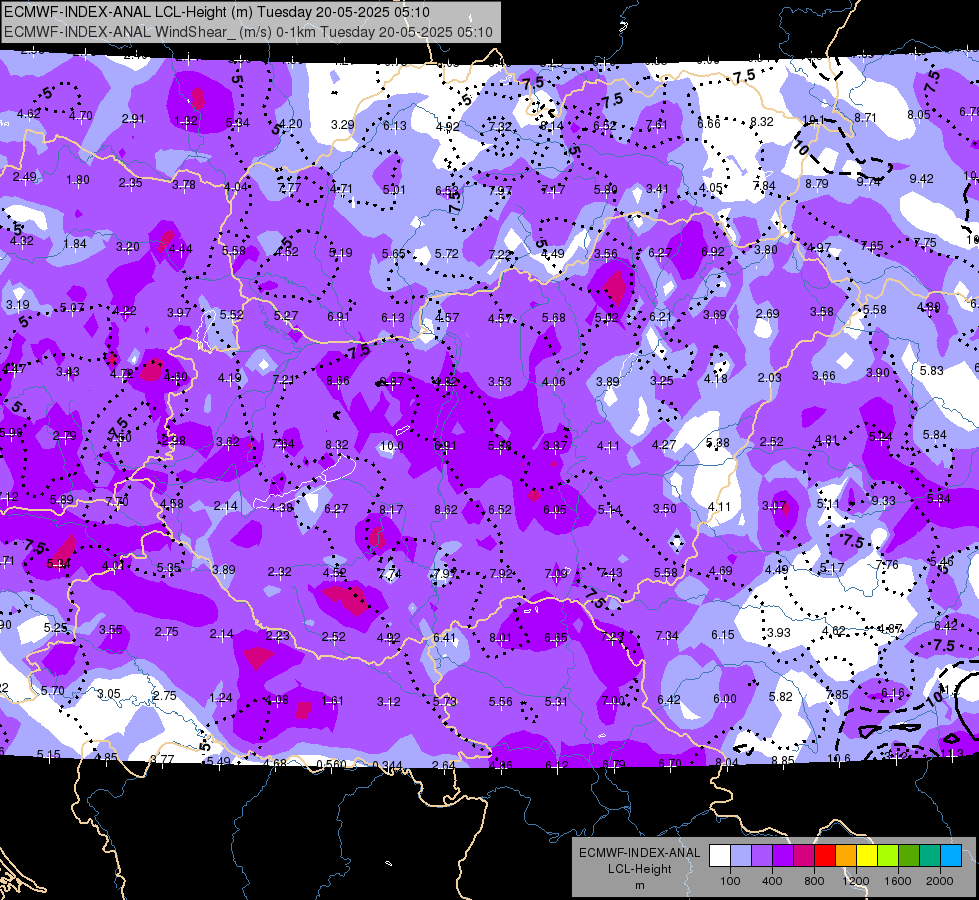Image resolution: width=979 pixels, height=900 pixels.
Task: Click the wind shear value 3.05
Action: (109, 694)
